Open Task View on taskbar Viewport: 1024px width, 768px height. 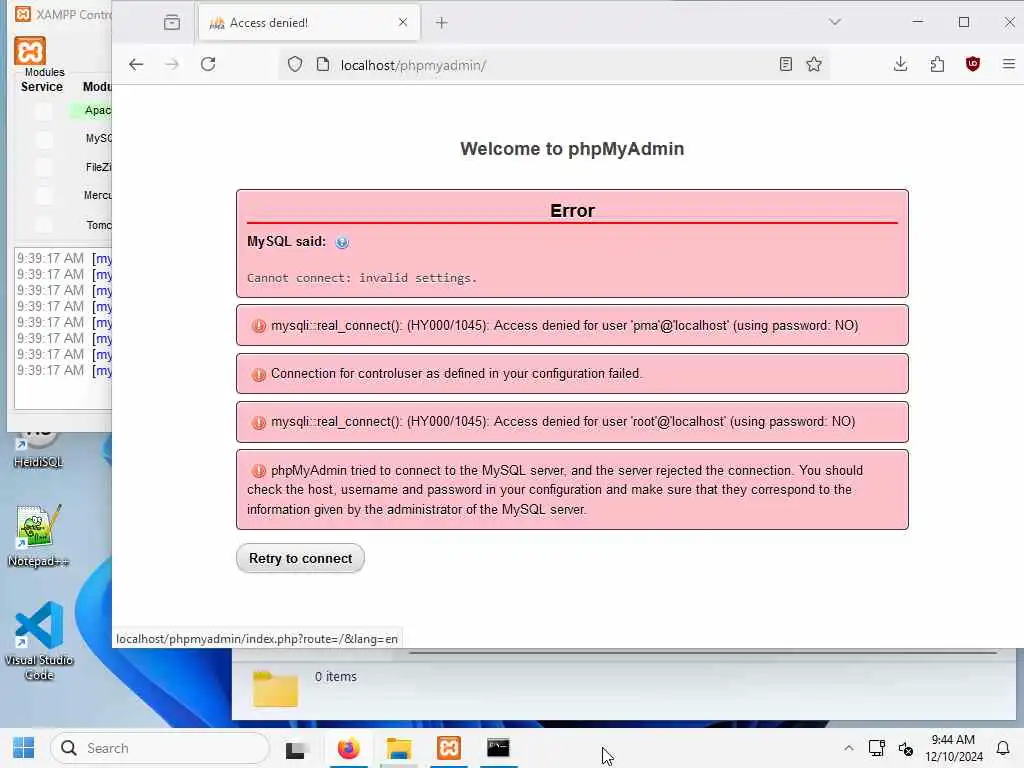(295, 748)
